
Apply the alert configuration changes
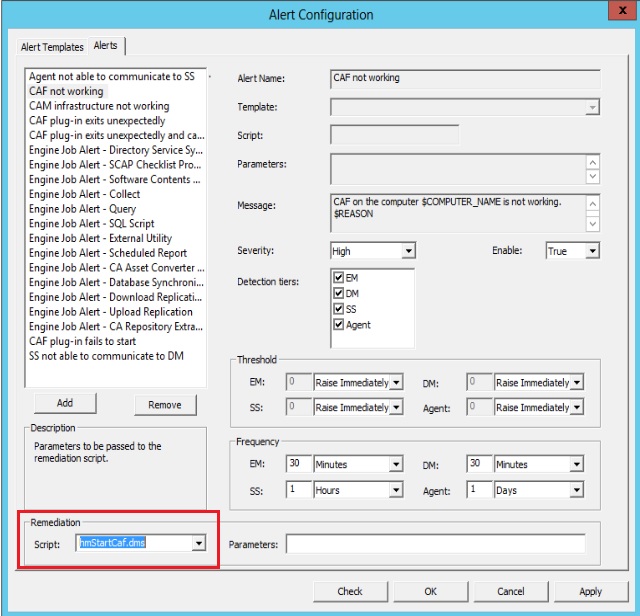click(x=590, y=591)
